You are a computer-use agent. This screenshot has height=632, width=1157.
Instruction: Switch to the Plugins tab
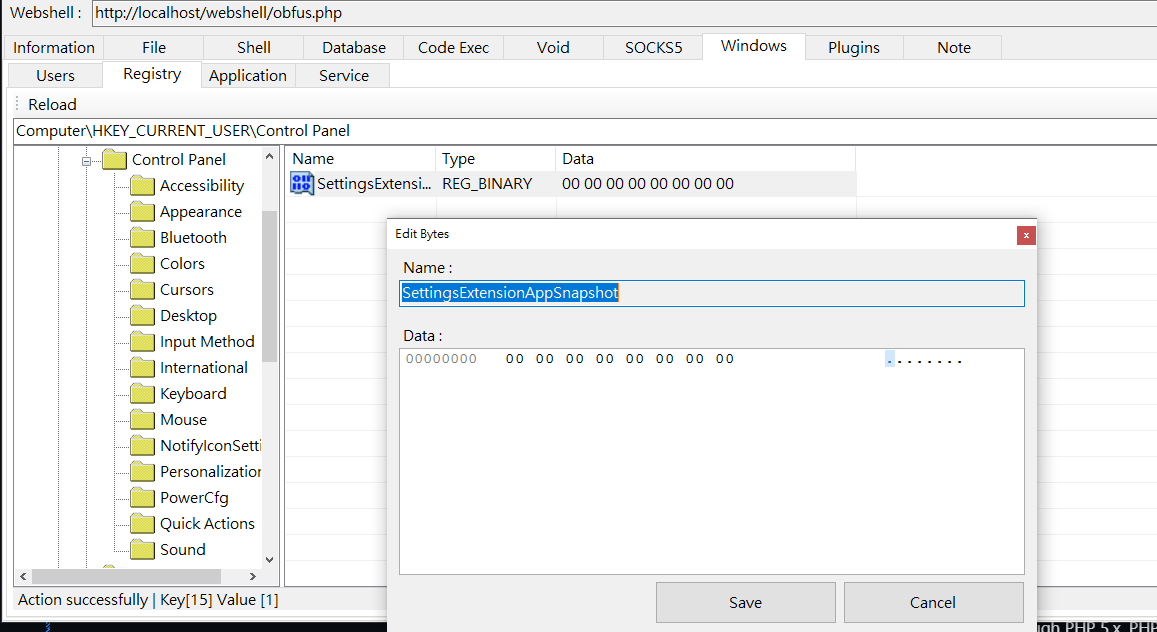pyautogui.click(x=854, y=47)
